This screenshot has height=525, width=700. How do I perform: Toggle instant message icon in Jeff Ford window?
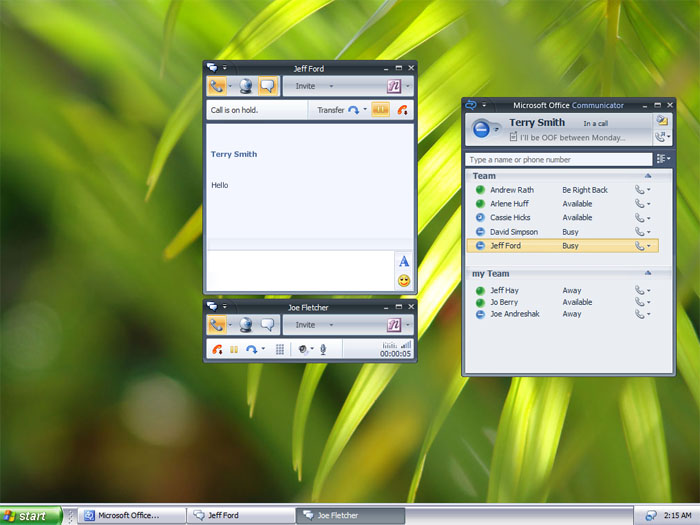coord(268,86)
